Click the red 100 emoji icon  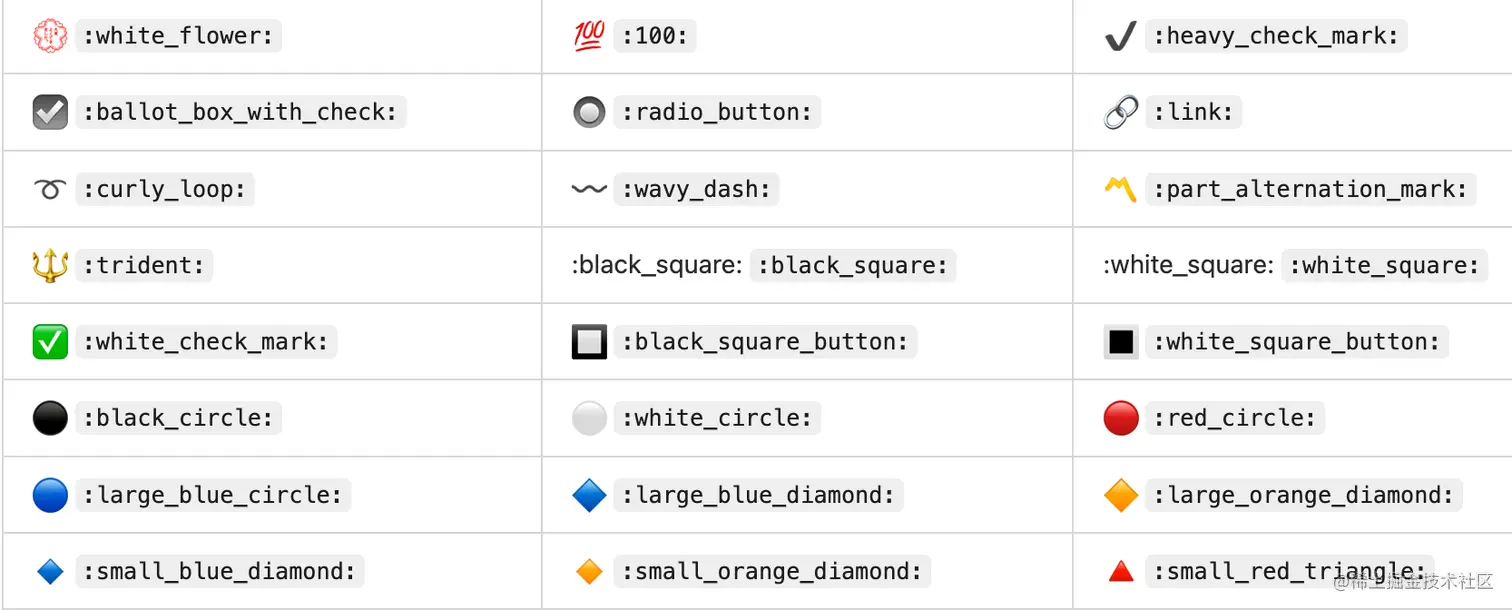[x=589, y=36]
